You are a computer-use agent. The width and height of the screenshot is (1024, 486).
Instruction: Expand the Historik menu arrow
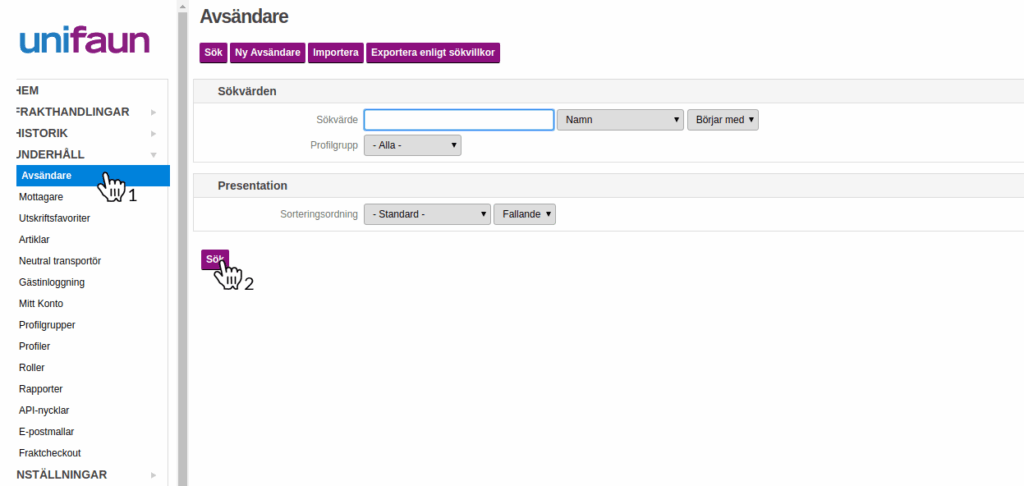(153, 133)
